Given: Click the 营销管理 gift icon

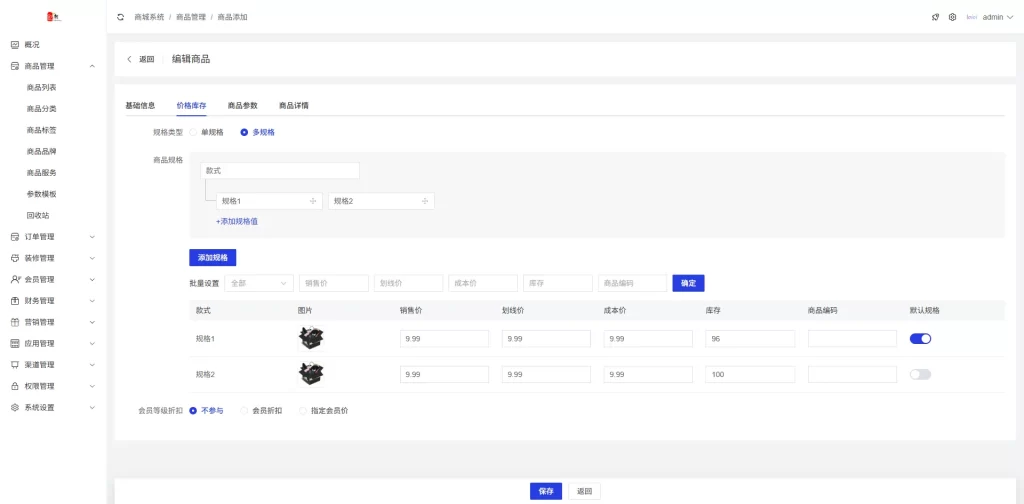Looking at the screenshot, I should 15,322.
